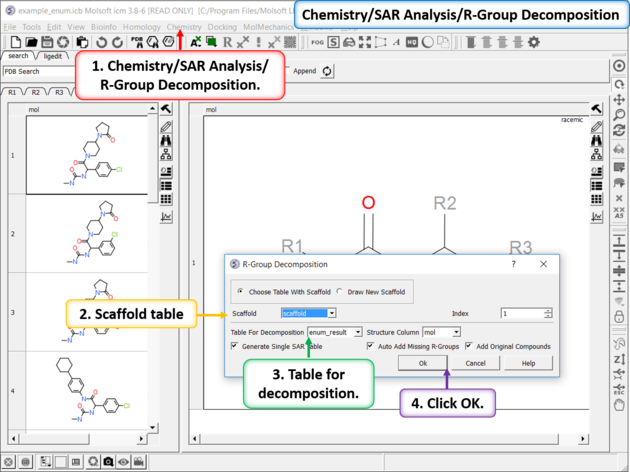Select the Draw New Scaffold radio button
The image size is (630, 472).
(340, 291)
